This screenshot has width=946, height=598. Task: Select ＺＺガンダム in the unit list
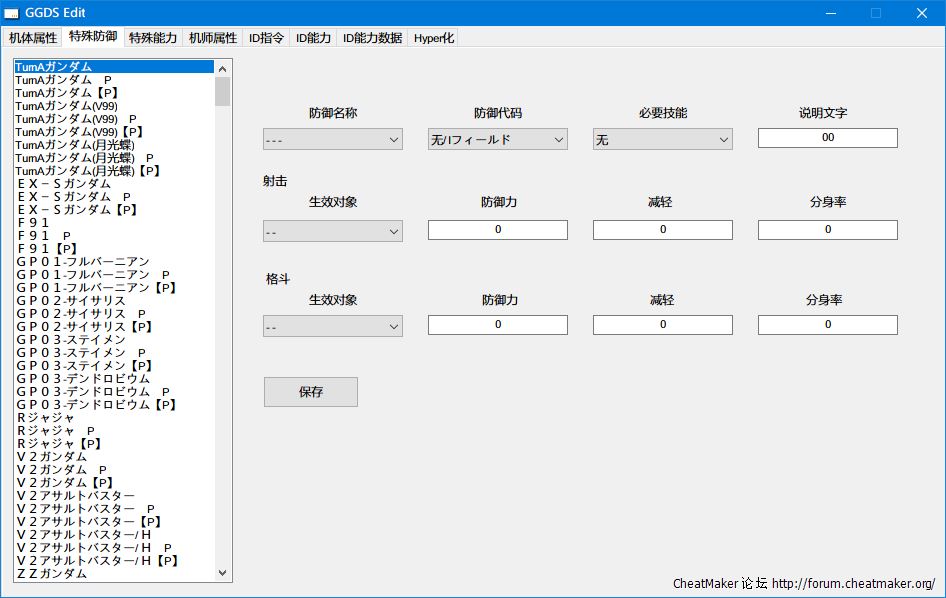pos(52,574)
